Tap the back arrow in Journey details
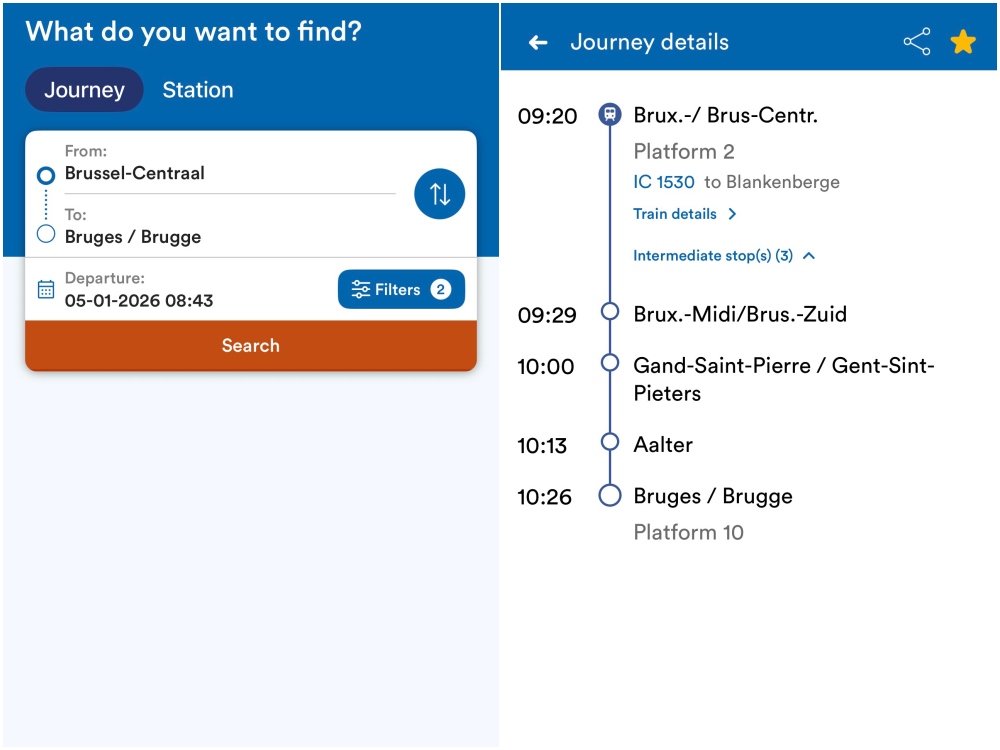The height and width of the screenshot is (750, 1000). 538,43
